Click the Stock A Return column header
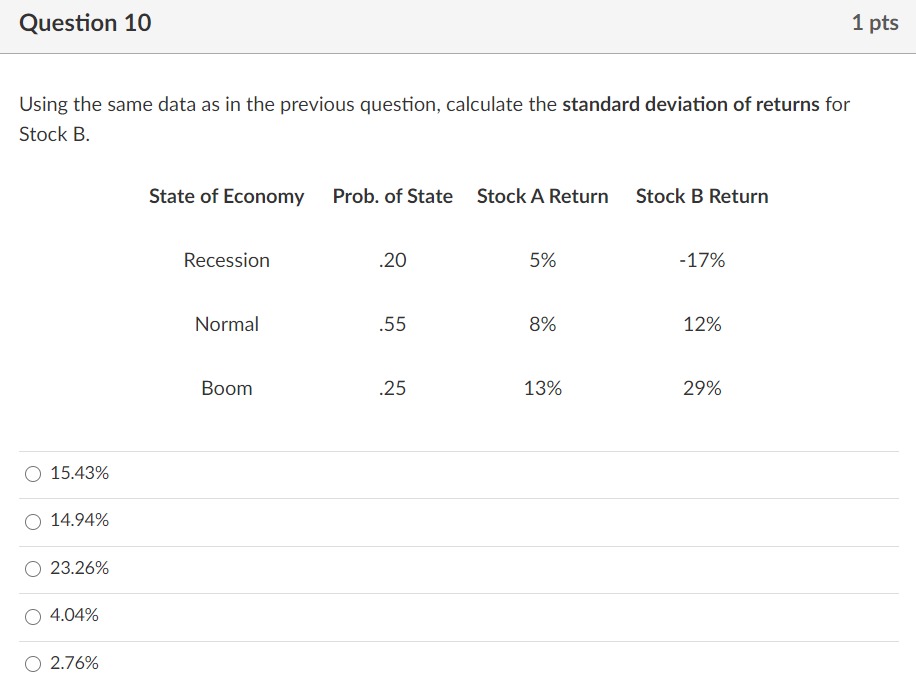916x697 pixels. pyautogui.click(x=542, y=197)
